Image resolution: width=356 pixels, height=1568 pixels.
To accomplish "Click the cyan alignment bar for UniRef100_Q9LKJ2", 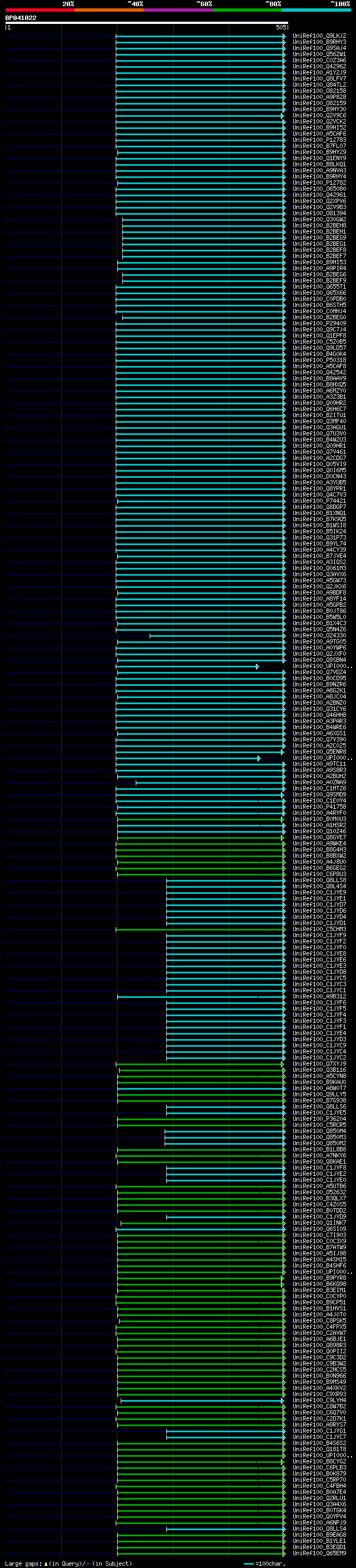I will pos(201,36).
